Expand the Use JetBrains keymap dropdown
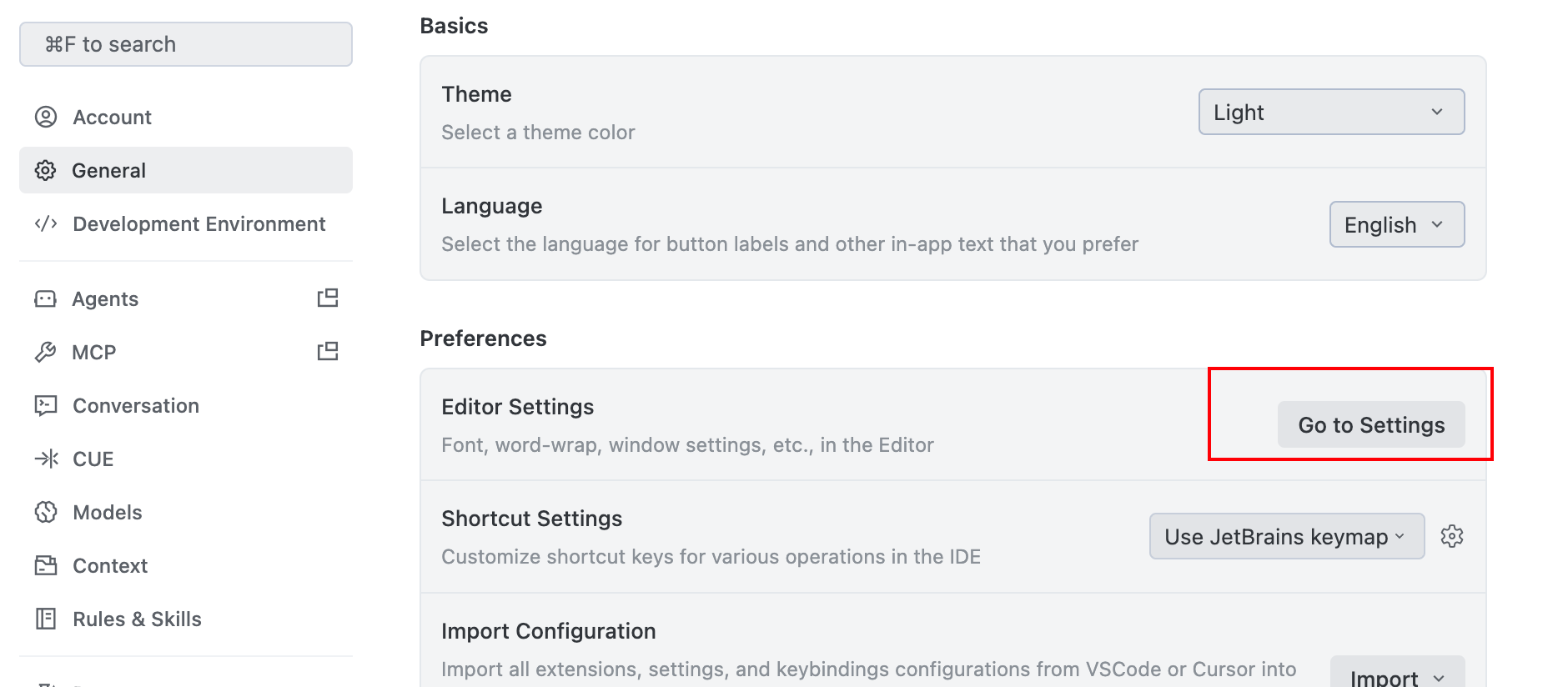The image size is (1568, 687). pyautogui.click(x=1286, y=536)
